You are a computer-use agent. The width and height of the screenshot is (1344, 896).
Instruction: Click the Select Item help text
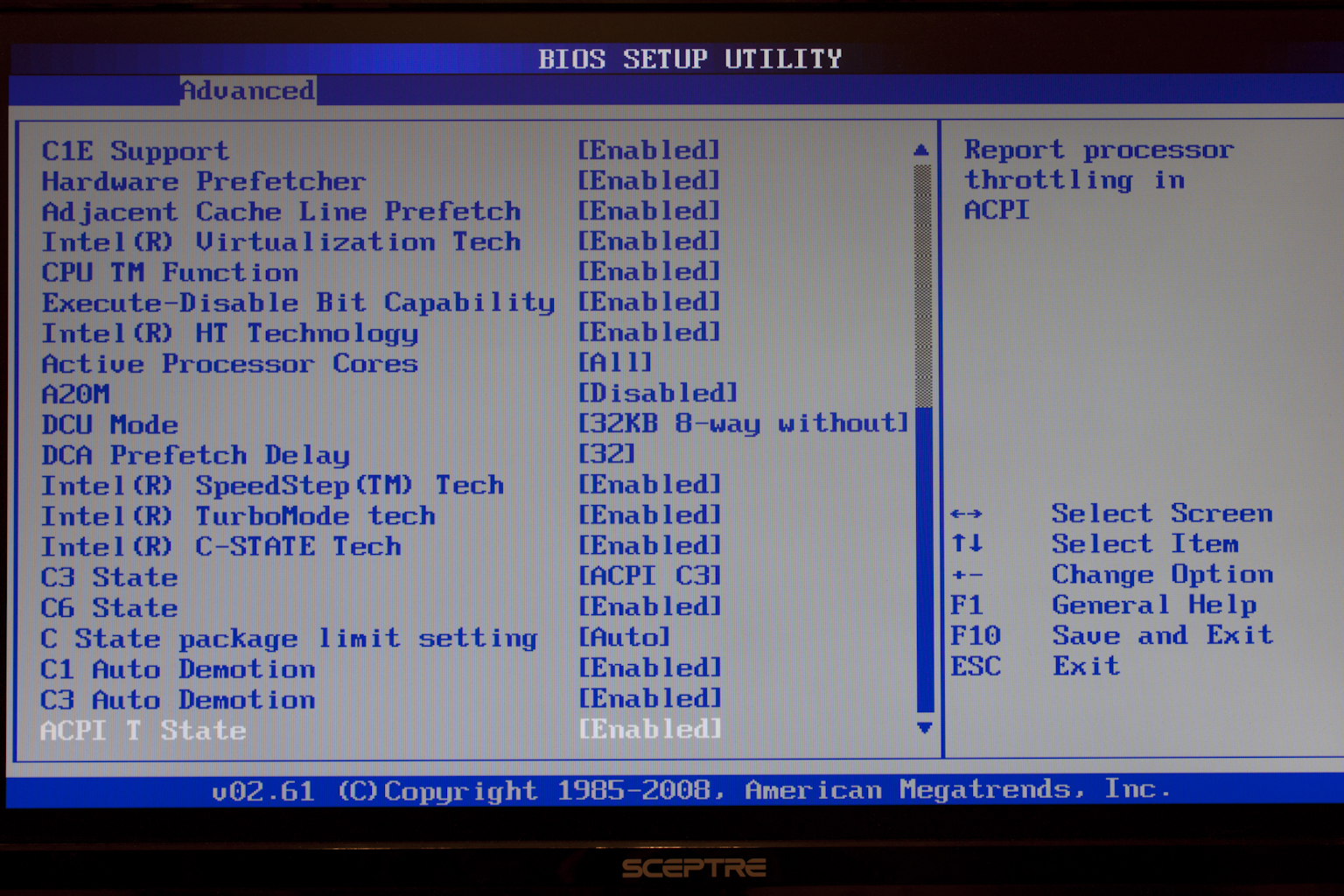point(1145,544)
